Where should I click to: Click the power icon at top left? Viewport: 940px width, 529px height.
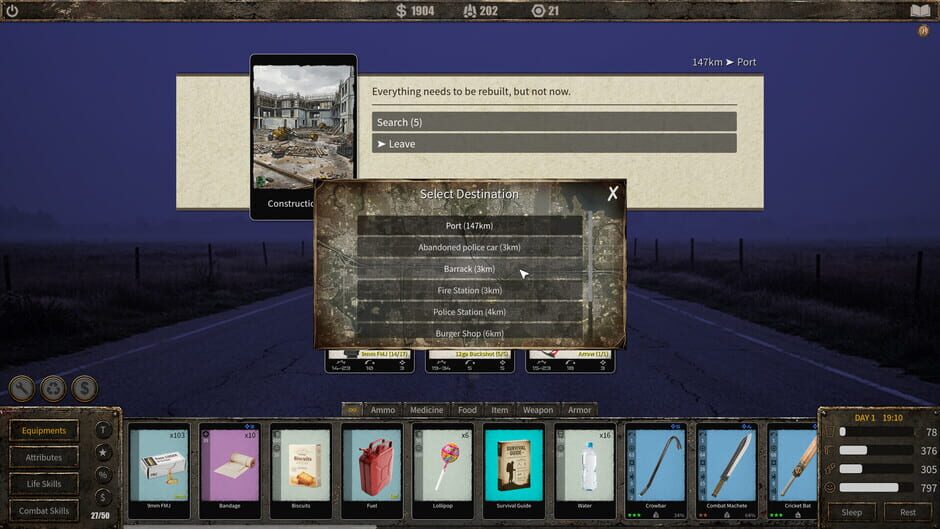[11, 10]
